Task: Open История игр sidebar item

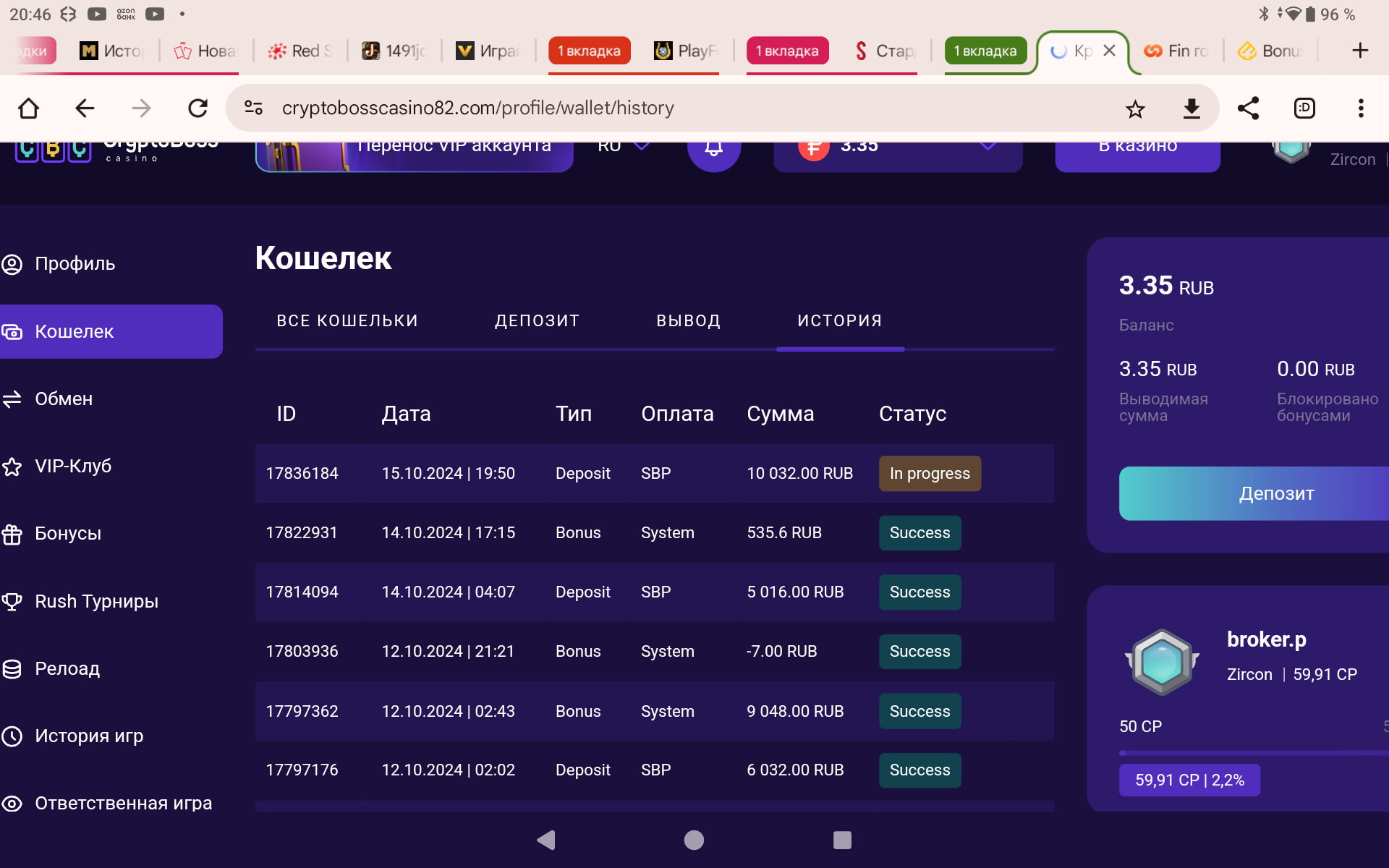Action: tap(89, 736)
